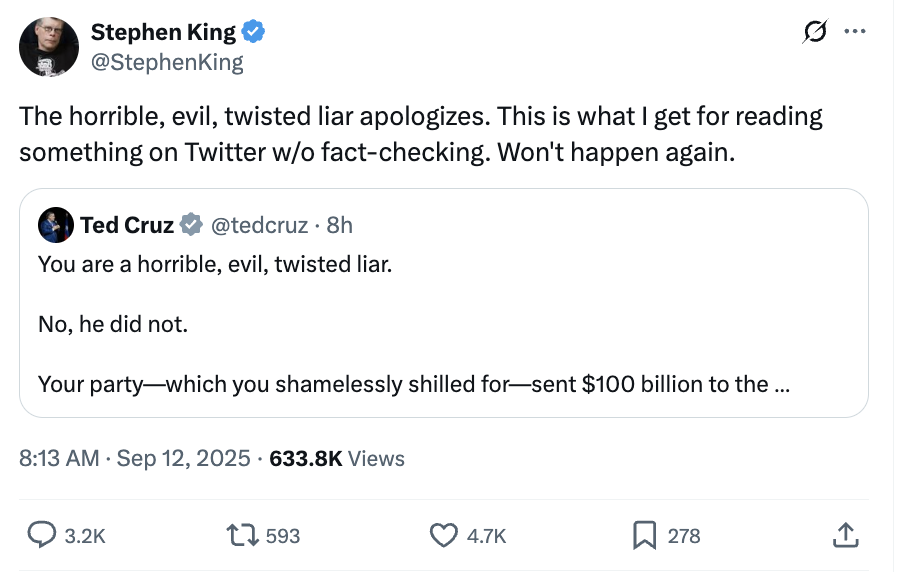Open the Stephen King display name link
The height and width of the screenshot is (572, 900).
(163, 32)
